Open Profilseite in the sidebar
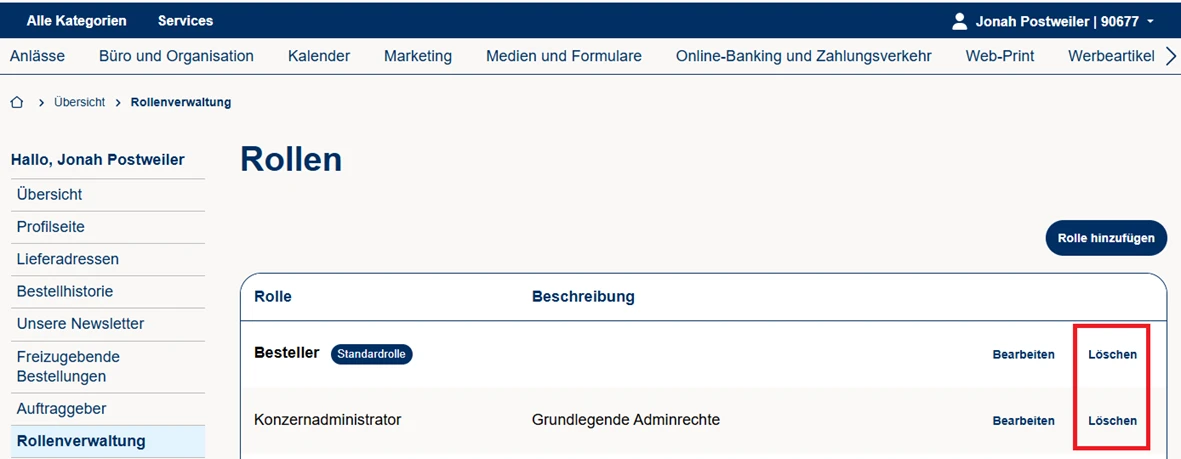The image size is (1181, 459). (51, 227)
